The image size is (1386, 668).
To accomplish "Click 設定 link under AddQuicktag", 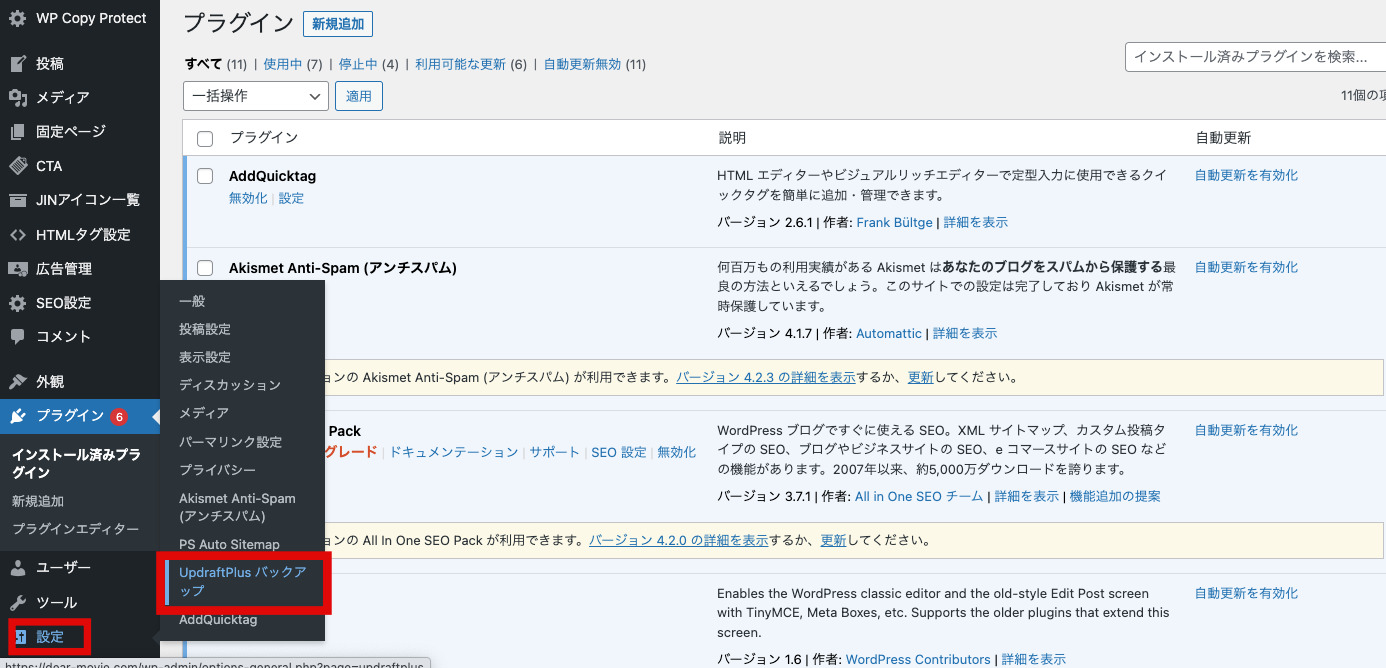I will (x=292, y=198).
